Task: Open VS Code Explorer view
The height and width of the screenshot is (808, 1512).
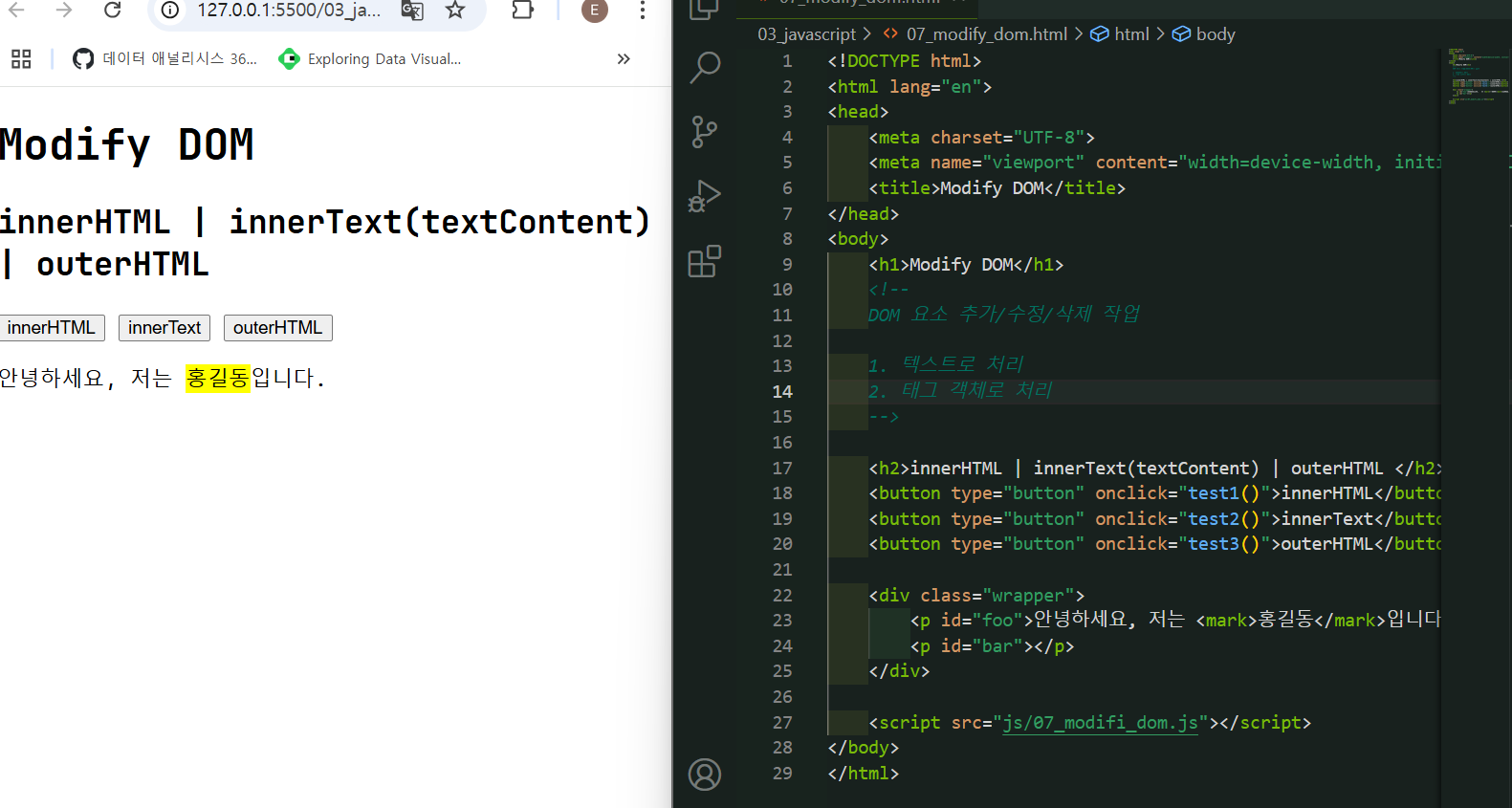Action: pyautogui.click(x=705, y=9)
